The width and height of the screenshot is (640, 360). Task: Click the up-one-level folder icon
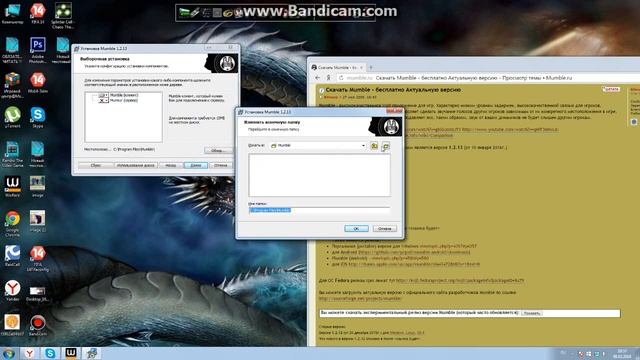point(374,146)
